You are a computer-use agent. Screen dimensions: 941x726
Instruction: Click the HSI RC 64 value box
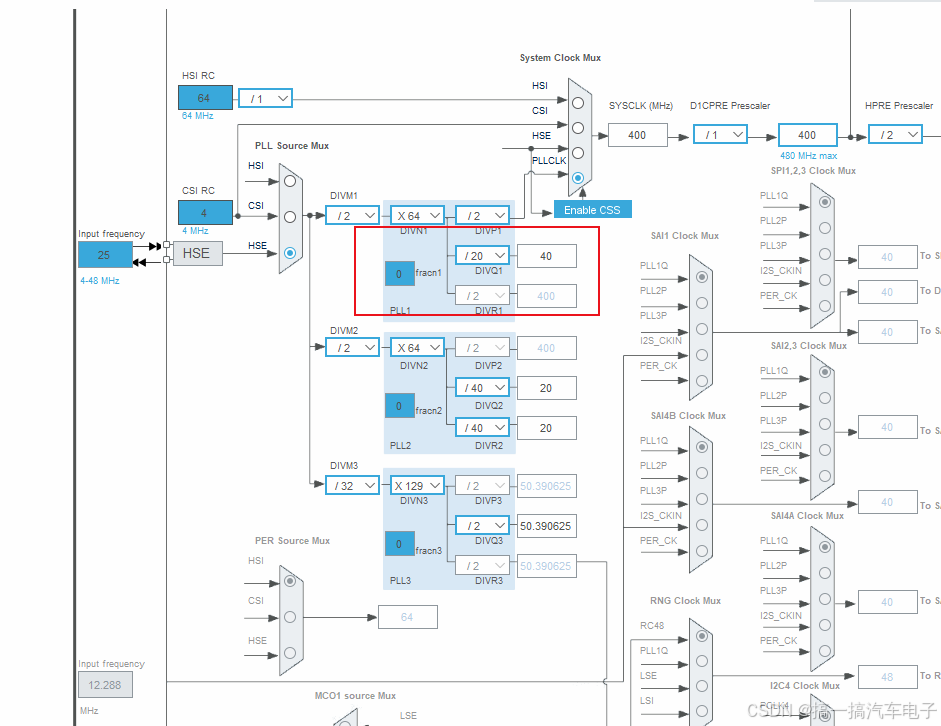click(205, 98)
